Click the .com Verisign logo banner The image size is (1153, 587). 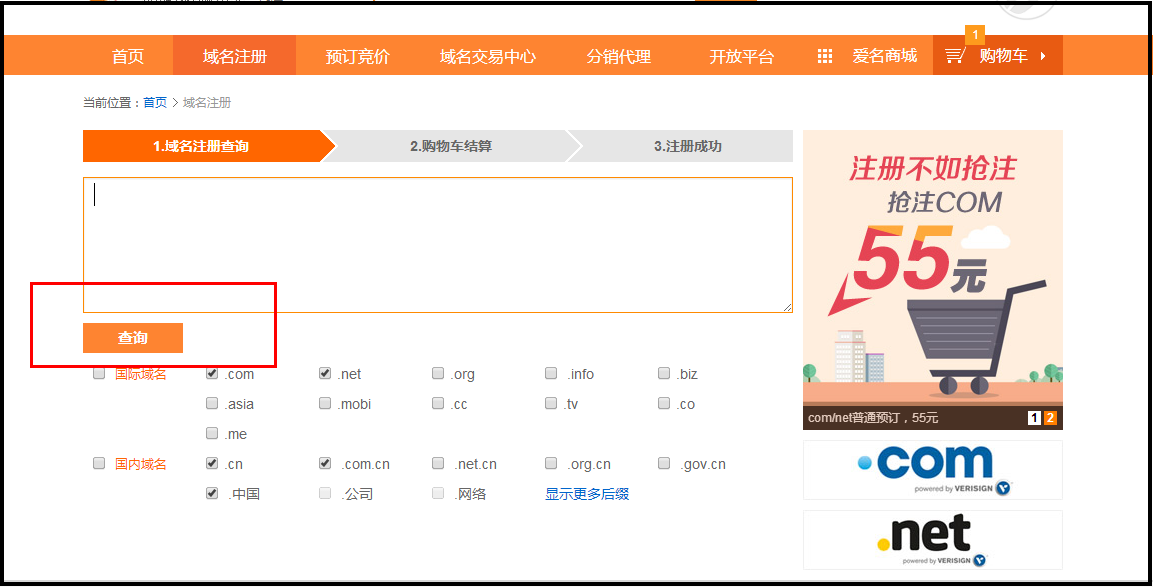click(x=932, y=469)
